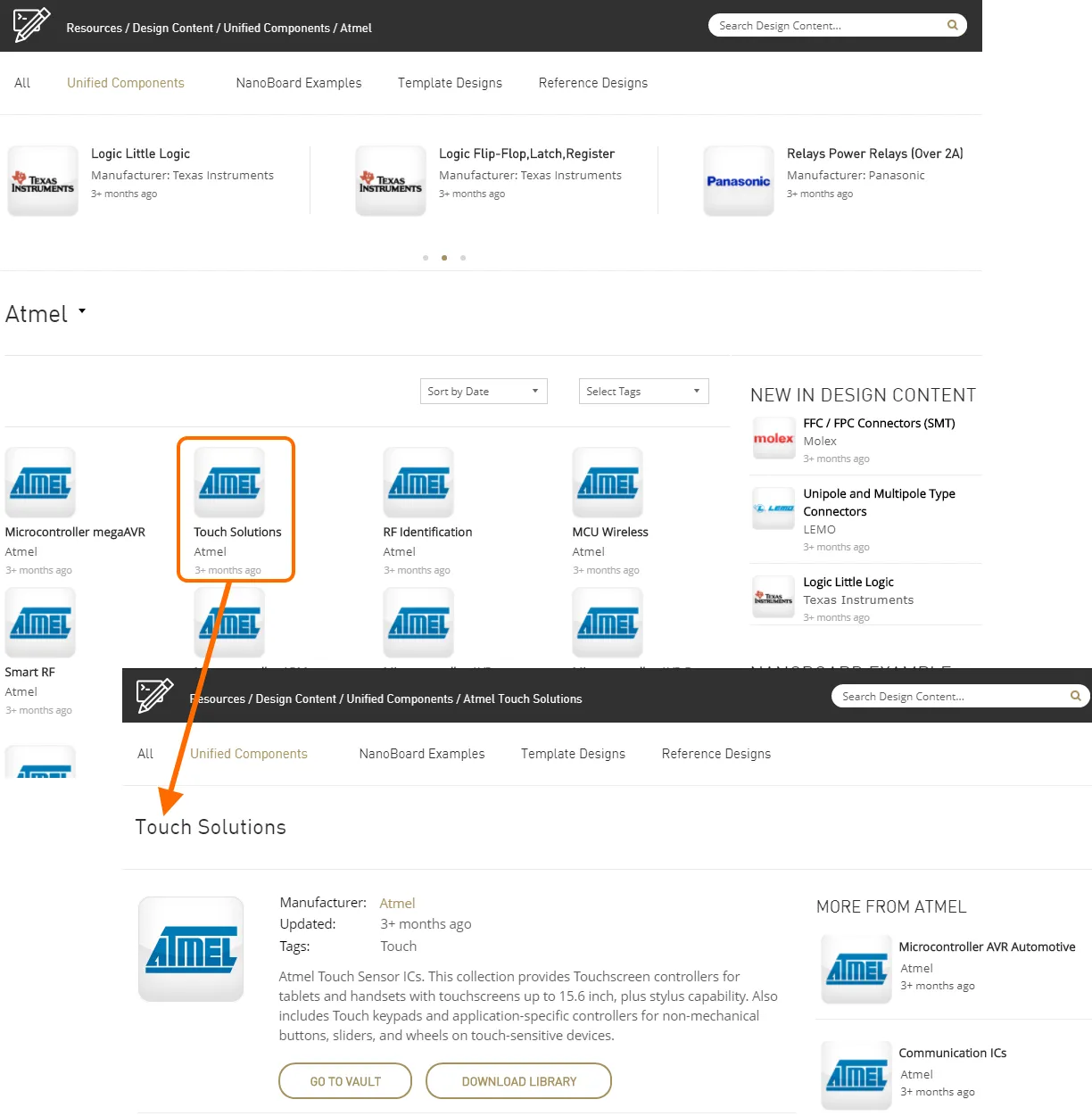Click the logo icon on the Atmel Touch Solutions header

(x=155, y=696)
